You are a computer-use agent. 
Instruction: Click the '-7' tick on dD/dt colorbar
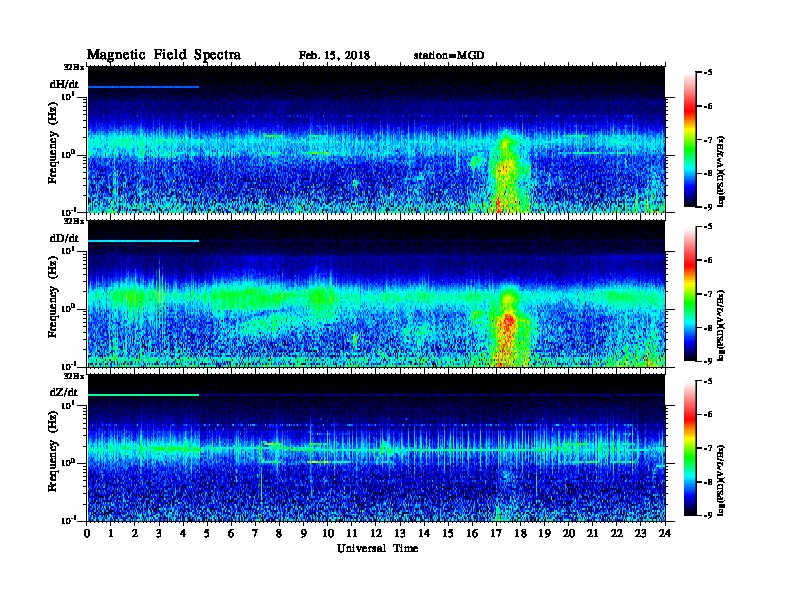(x=708, y=294)
